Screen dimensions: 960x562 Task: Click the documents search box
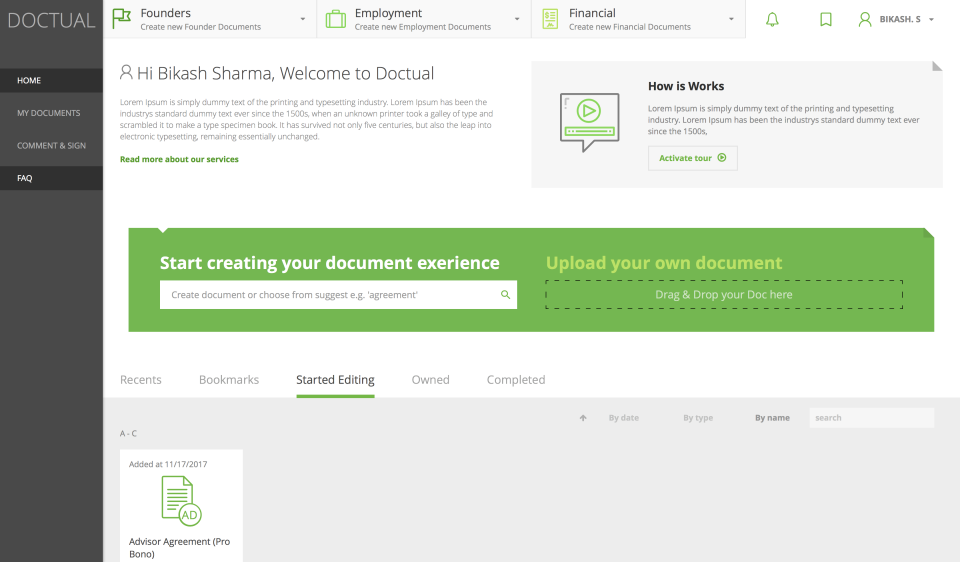click(x=872, y=418)
